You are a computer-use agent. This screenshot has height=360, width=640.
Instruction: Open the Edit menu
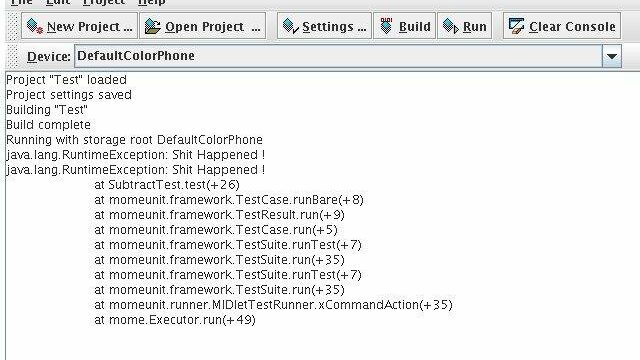point(58,2)
